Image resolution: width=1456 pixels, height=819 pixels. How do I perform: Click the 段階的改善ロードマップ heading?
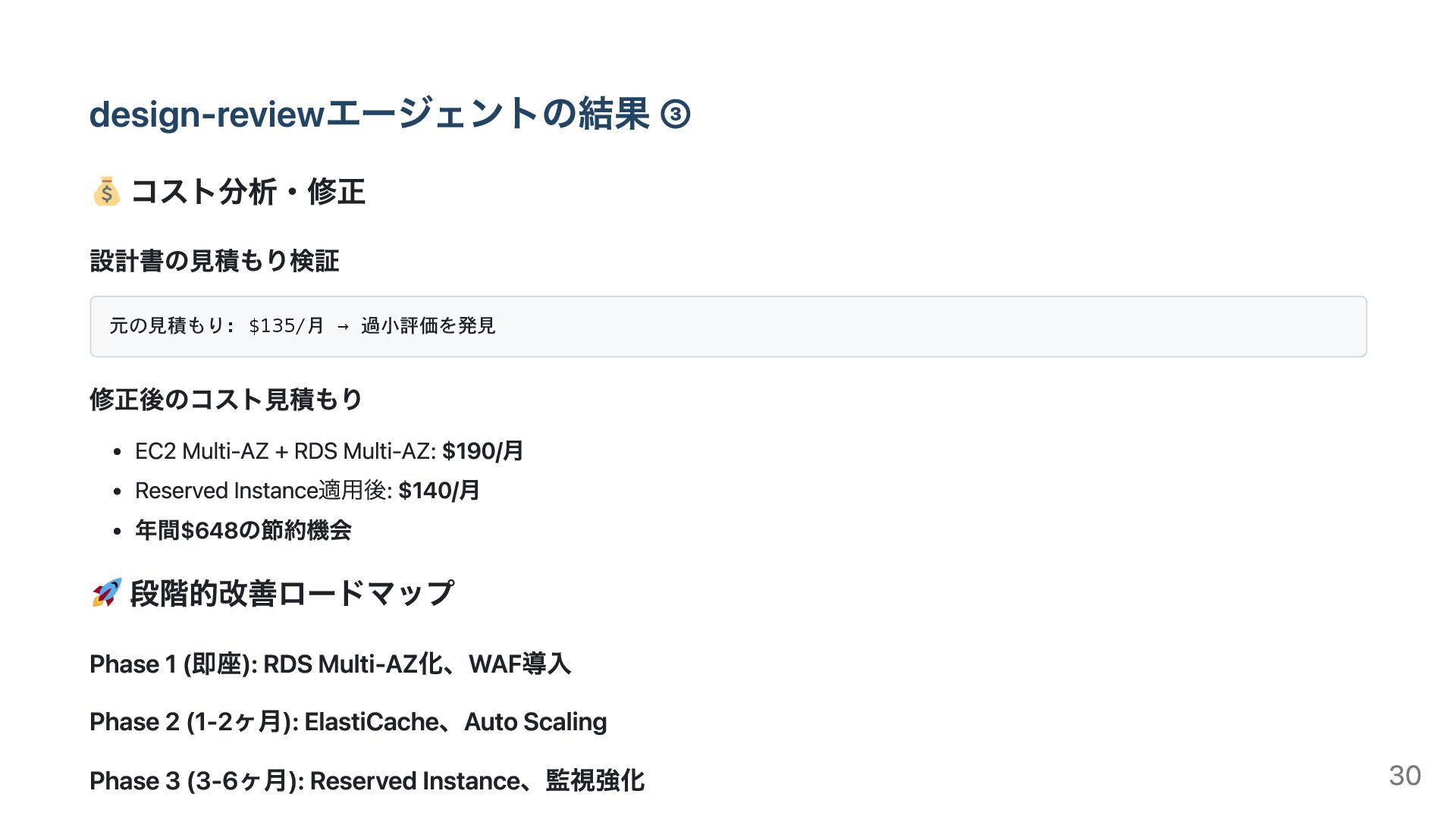coord(292,593)
